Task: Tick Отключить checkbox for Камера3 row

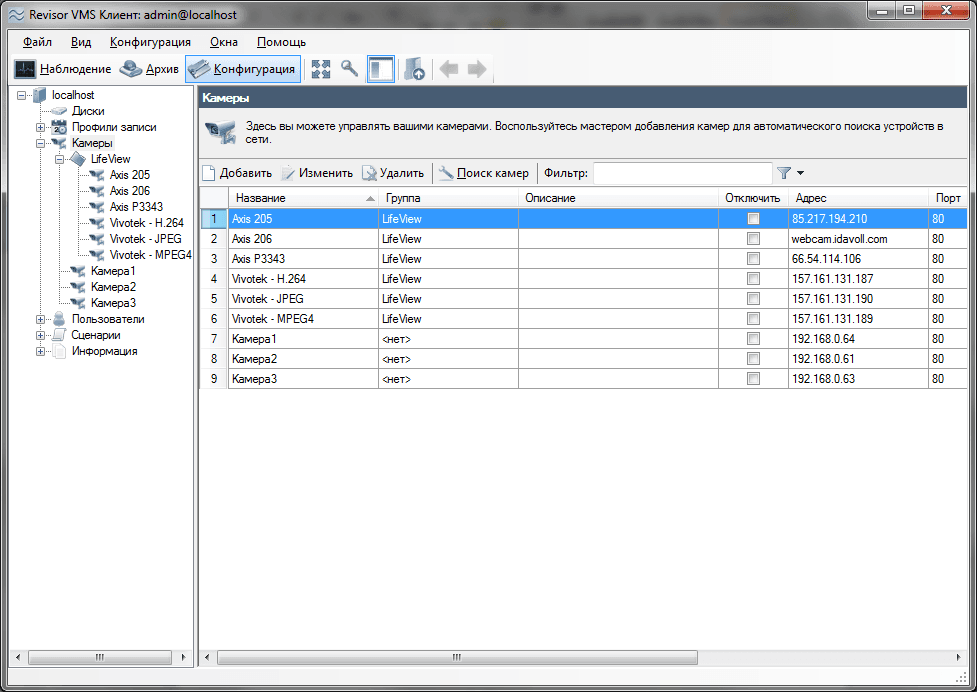Action: click(x=753, y=379)
